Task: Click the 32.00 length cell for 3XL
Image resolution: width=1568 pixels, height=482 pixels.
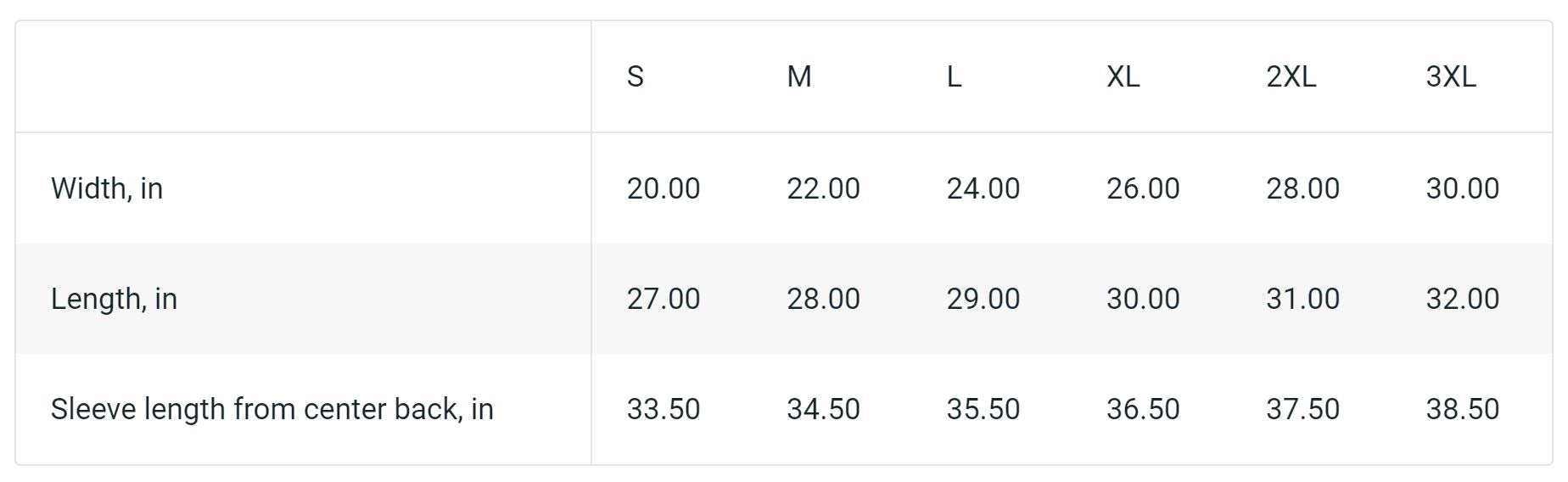Action: [1463, 299]
